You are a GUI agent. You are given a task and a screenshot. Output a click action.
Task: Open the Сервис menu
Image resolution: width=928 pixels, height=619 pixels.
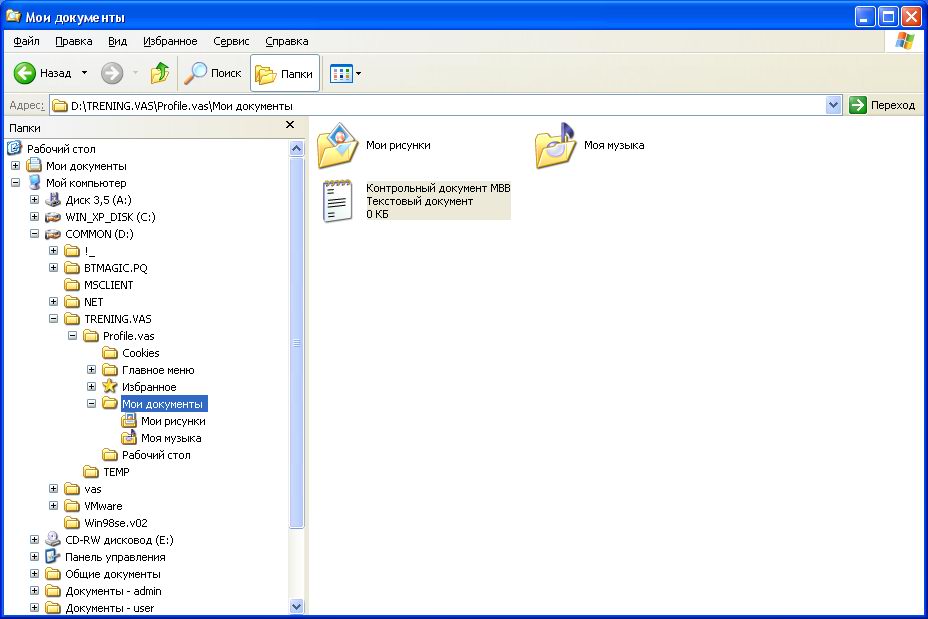231,41
